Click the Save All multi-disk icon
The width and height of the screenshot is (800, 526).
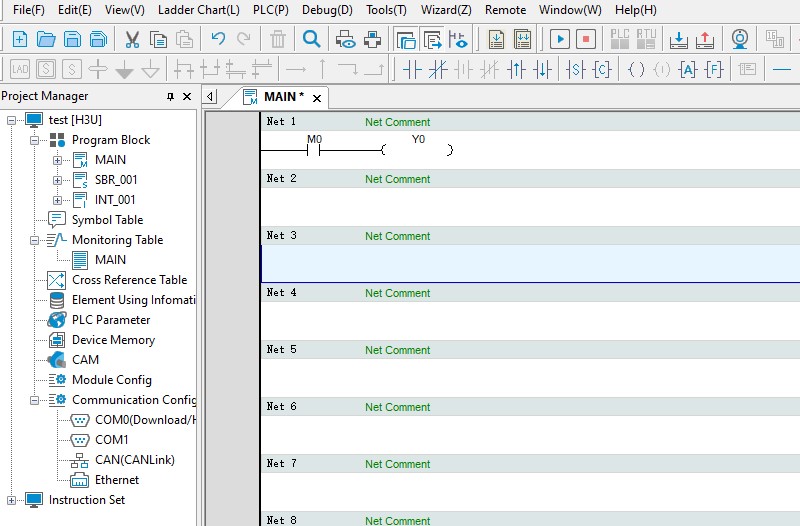click(98, 39)
